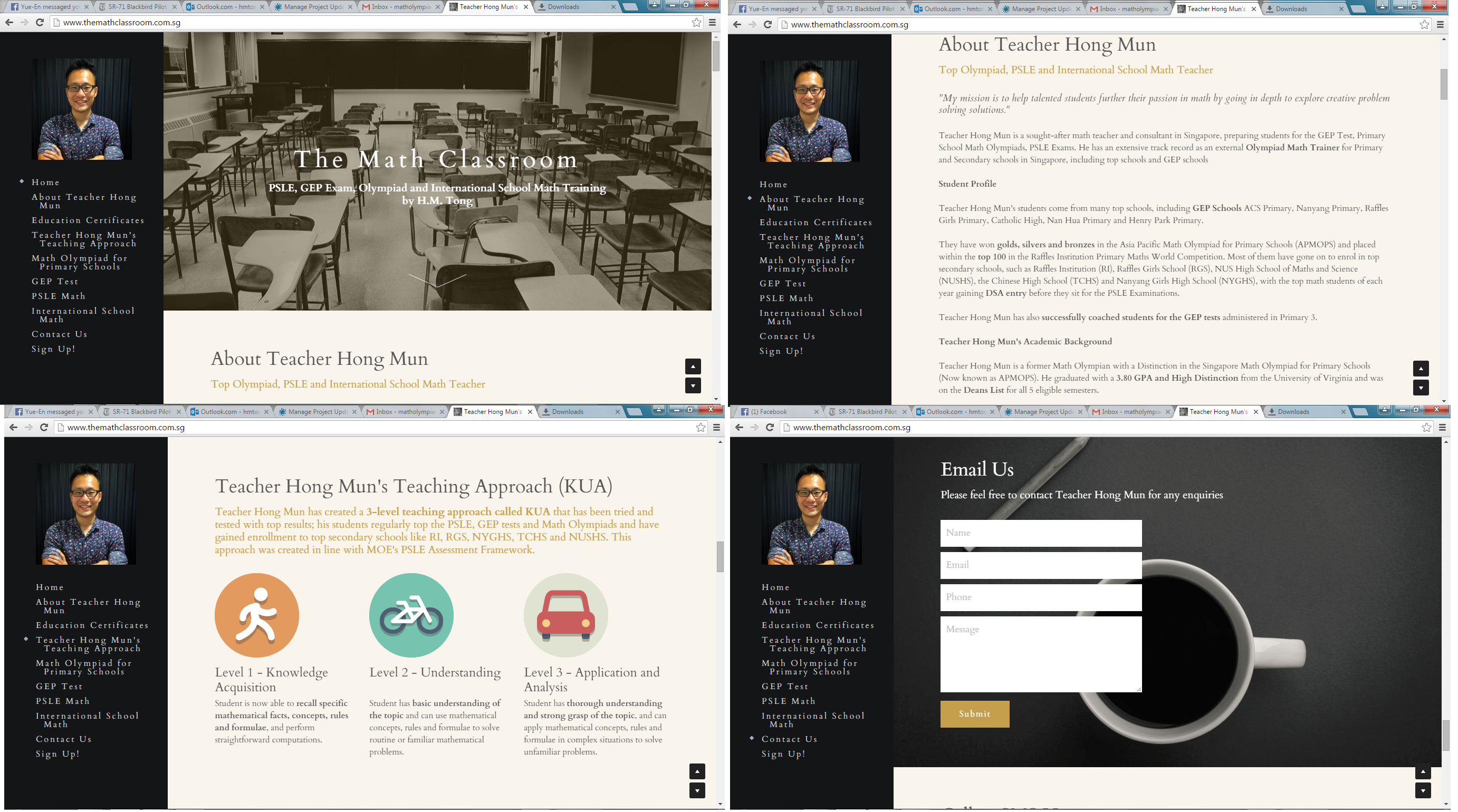Viewport: 1458px width, 812px height.
Task: Click the Name field in the Email Us form
Action: pos(1041,533)
